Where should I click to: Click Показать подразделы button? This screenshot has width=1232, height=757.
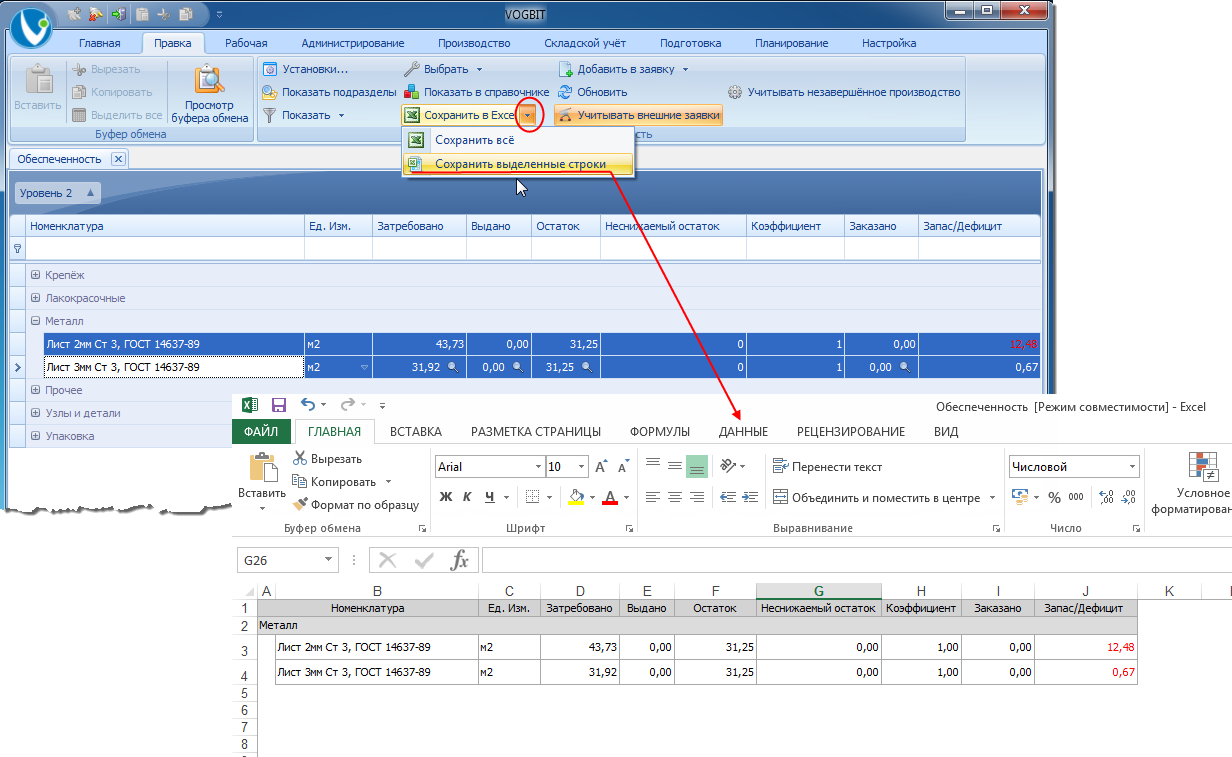click(x=329, y=92)
